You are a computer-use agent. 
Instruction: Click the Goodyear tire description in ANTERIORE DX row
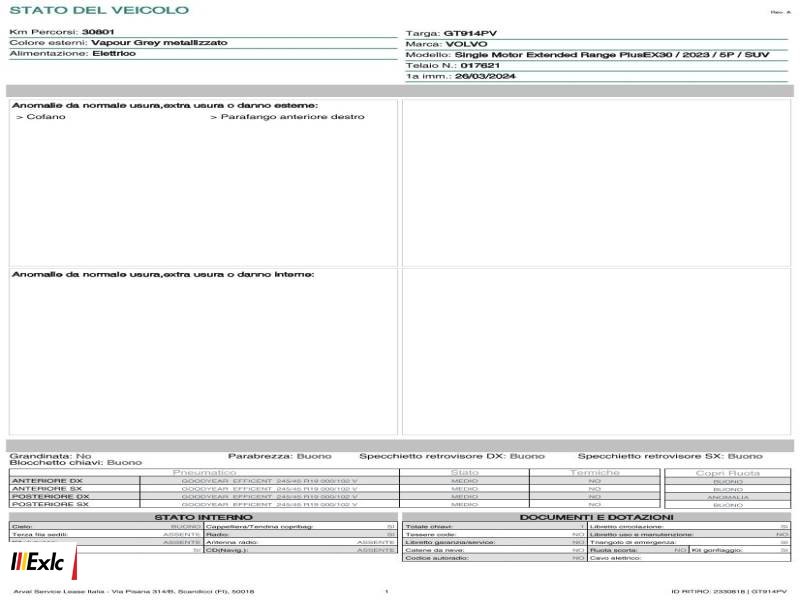click(269, 481)
